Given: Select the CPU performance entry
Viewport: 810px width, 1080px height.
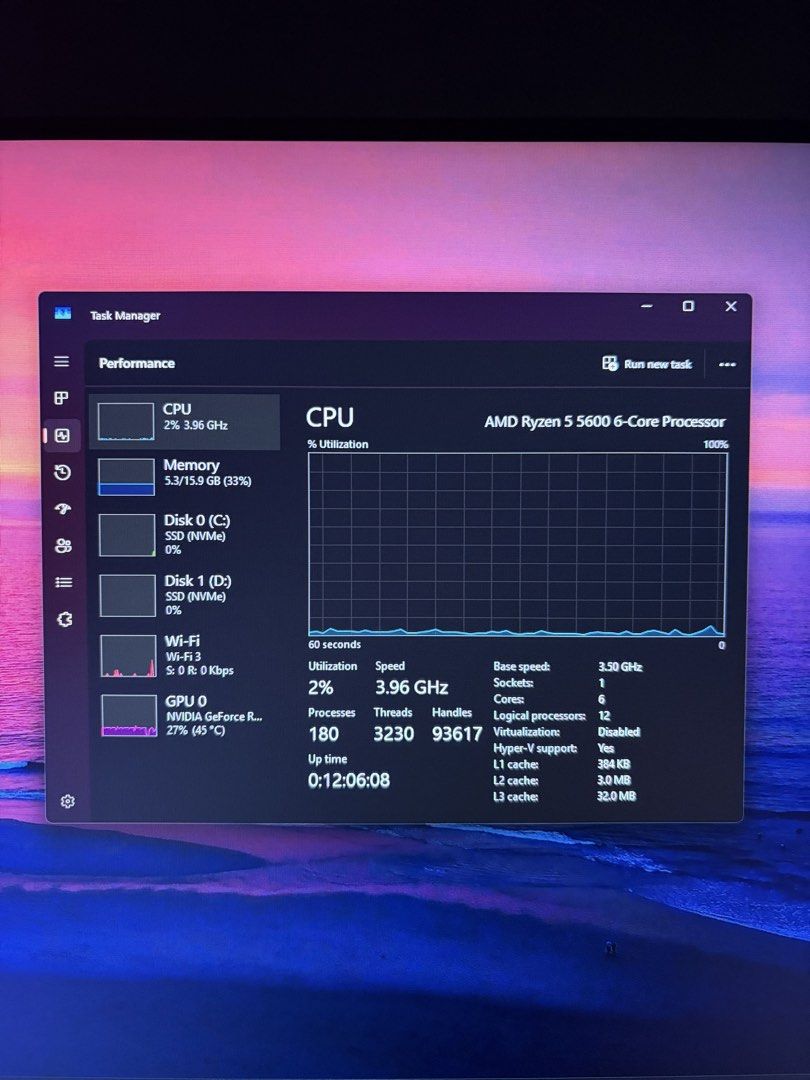Looking at the screenshot, I should pos(185,422).
